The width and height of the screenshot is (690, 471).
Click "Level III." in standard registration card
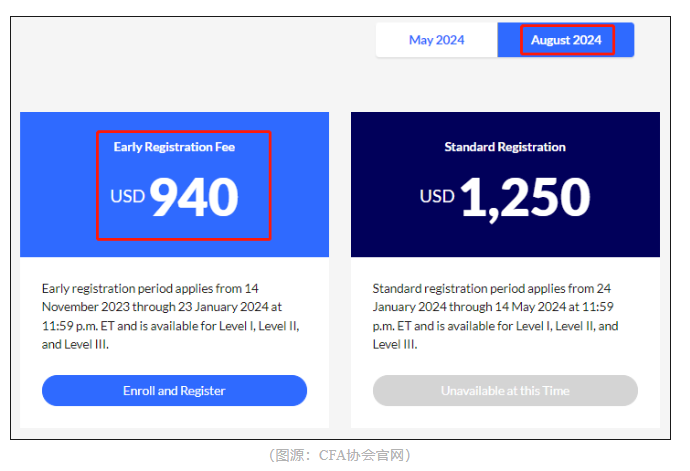click(x=395, y=344)
